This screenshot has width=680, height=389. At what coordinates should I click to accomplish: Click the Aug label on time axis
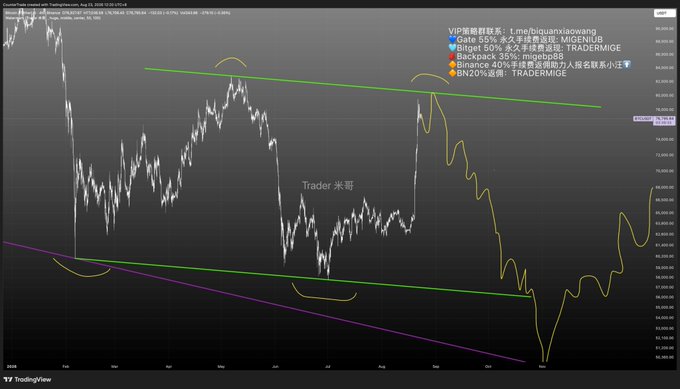tap(382, 366)
